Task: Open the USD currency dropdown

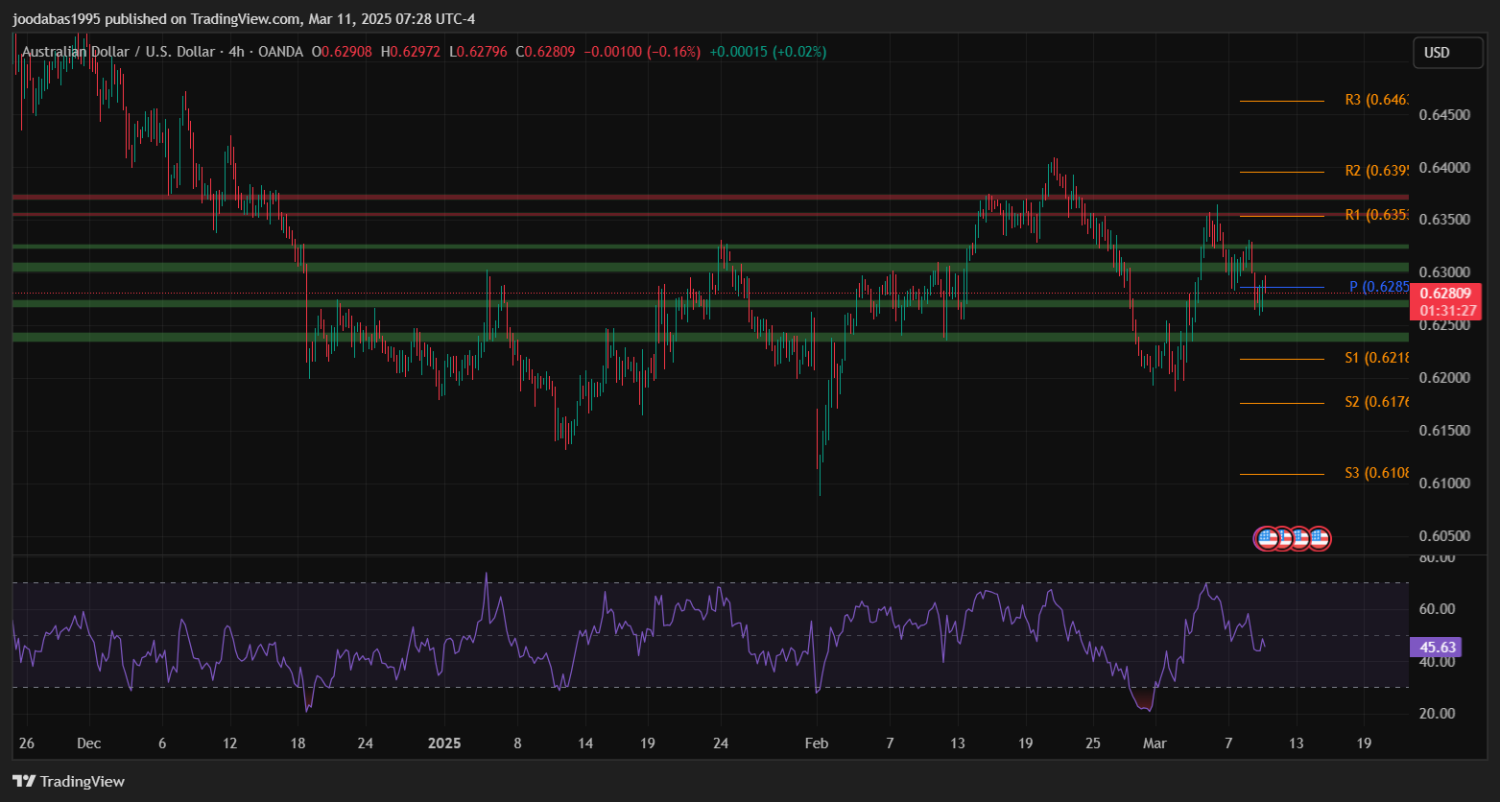Action: click(x=1447, y=52)
